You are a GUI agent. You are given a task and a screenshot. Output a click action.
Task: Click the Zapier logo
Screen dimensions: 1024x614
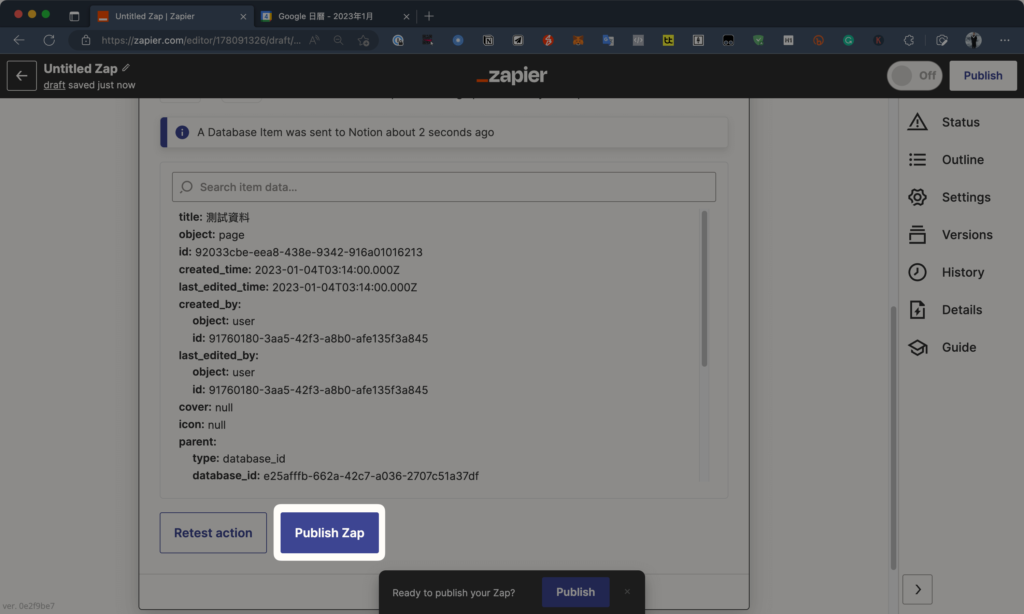(x=511, y=76)
